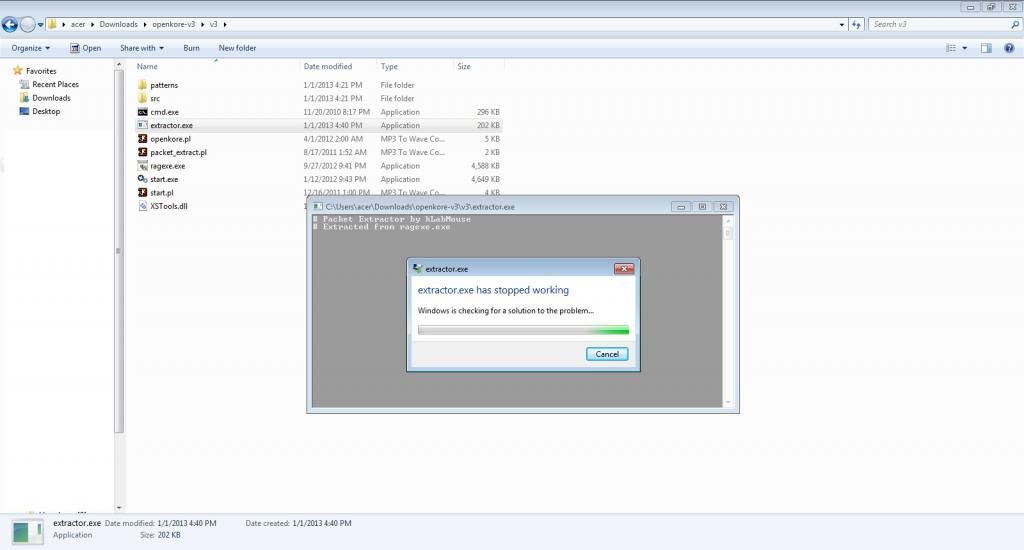Minimize the console window
Screen dimensions: 1024x550
680,206
